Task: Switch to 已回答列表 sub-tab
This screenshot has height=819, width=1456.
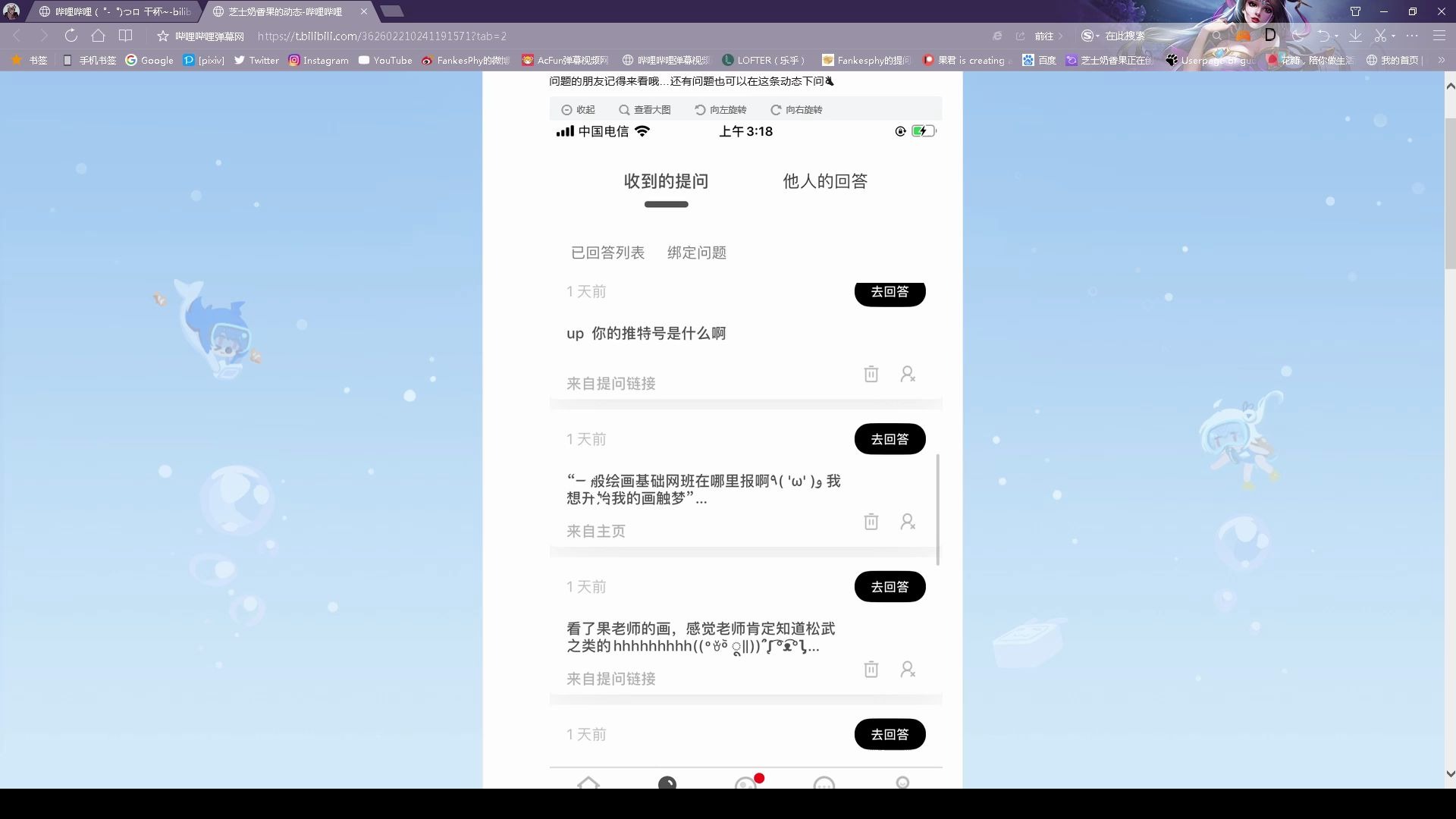Action: tap(607, 253)
